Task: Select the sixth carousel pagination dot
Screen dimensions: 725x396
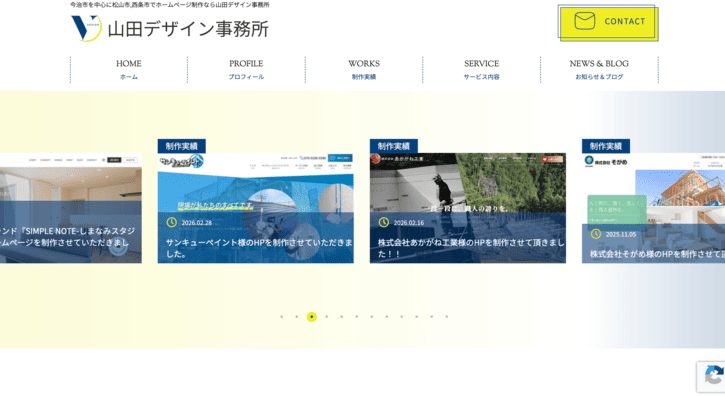Action: (x=356, y=317)
